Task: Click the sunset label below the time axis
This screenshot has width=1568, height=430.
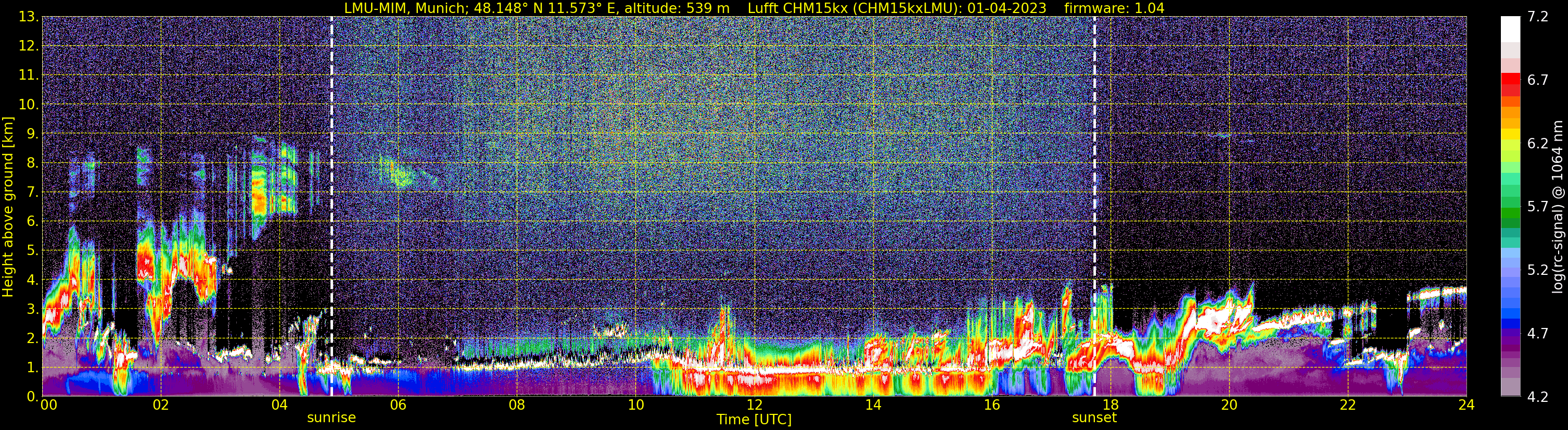Action: coord(1094,417)
